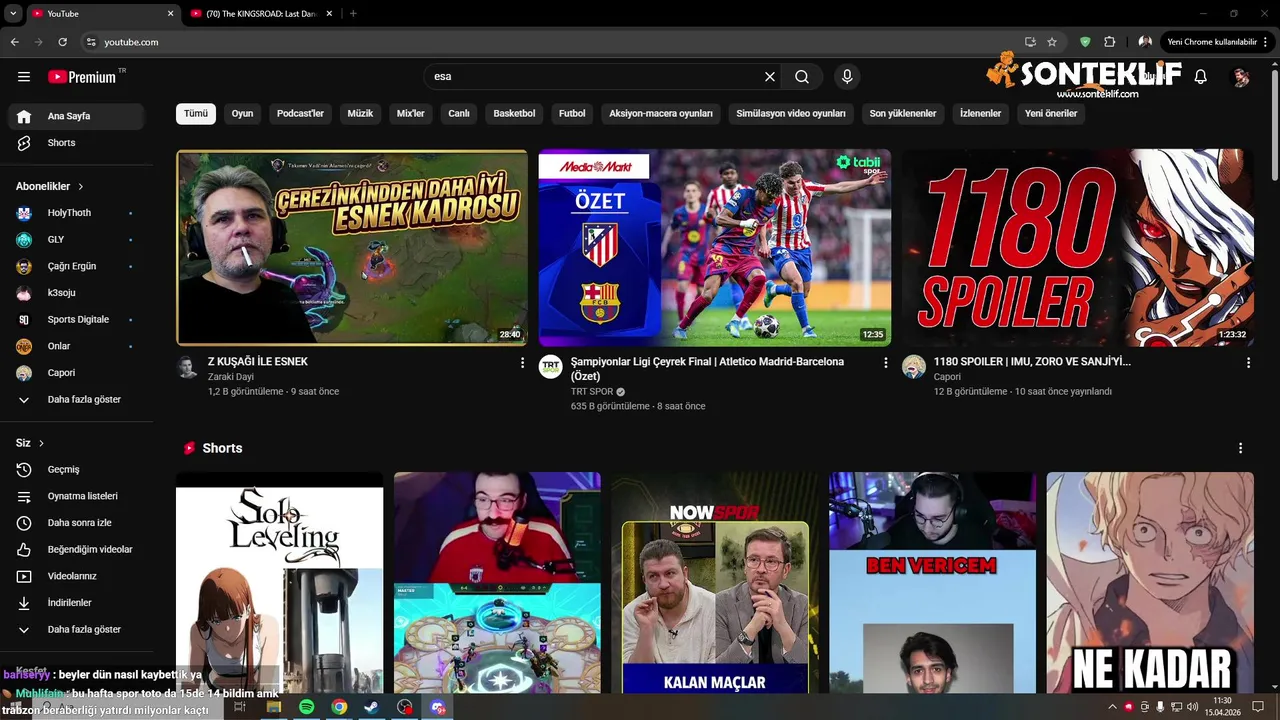Open the hamburger guide menu
1280x720 pixels.
(x=24, y=77)
